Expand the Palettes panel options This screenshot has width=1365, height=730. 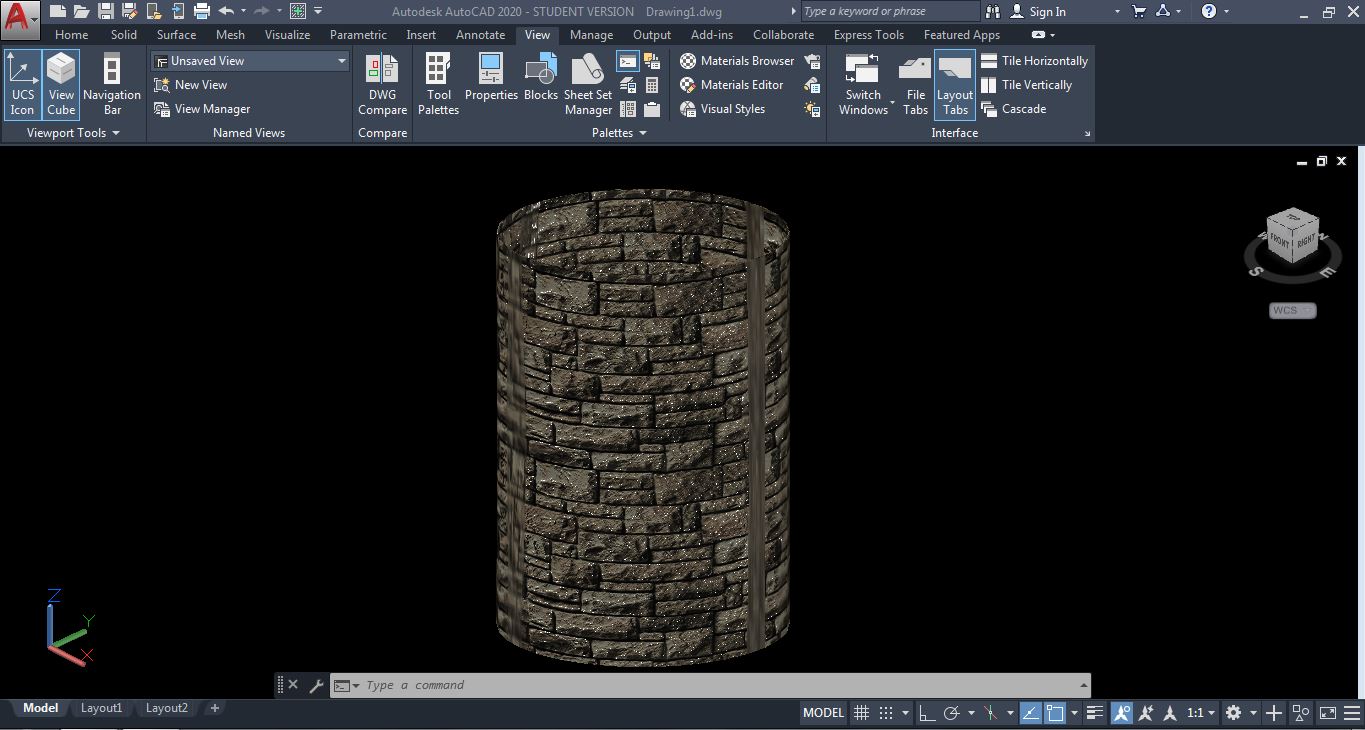[645, 132]
